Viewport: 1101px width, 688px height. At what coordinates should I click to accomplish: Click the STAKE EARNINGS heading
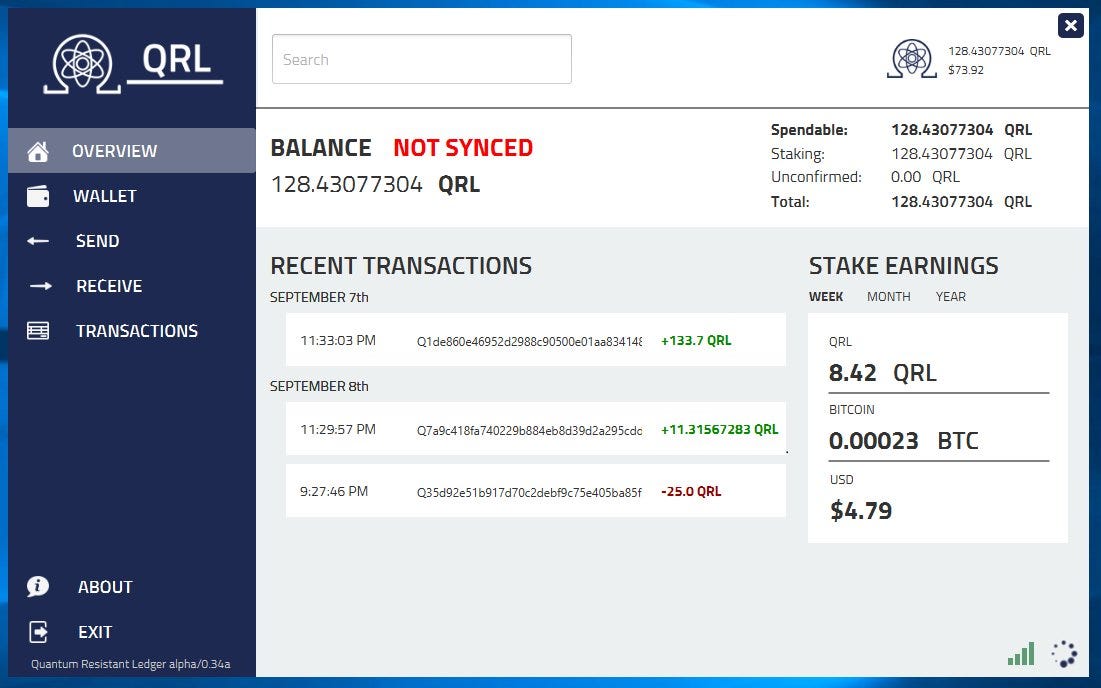(x=903, y=265)
